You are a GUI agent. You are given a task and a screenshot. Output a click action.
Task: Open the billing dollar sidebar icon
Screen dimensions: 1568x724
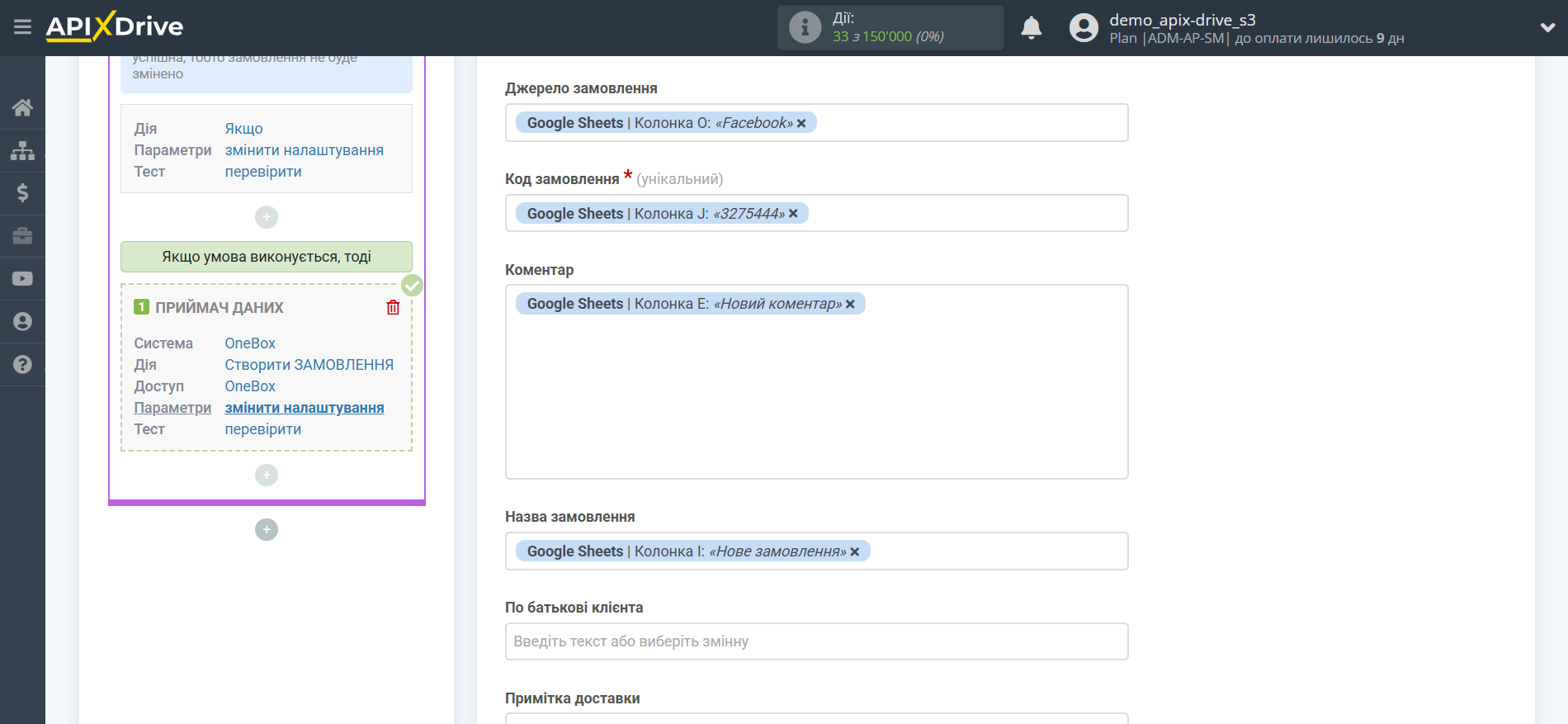(x=22, y=193)
